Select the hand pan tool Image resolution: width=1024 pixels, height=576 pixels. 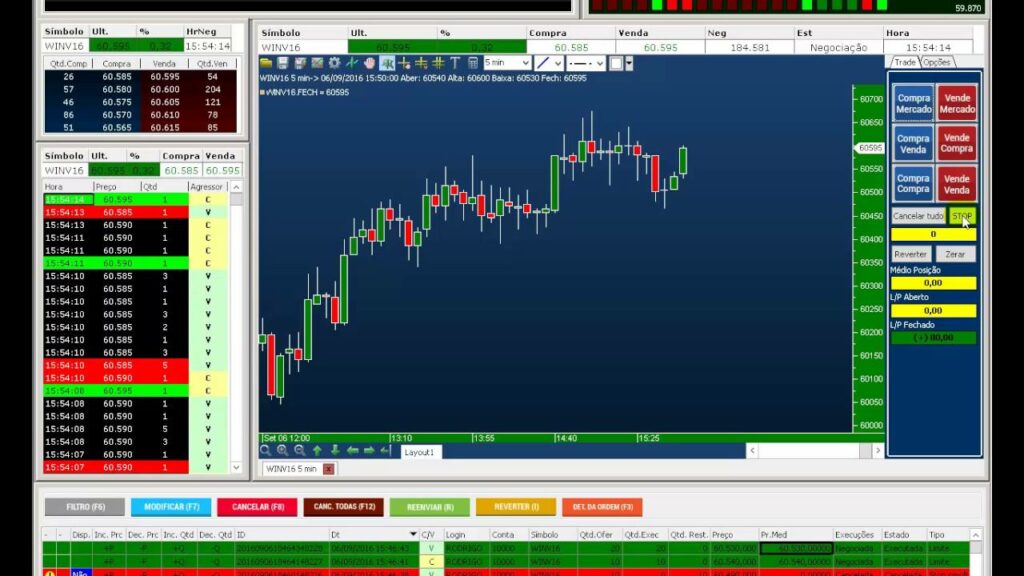[x=369, y=65]
